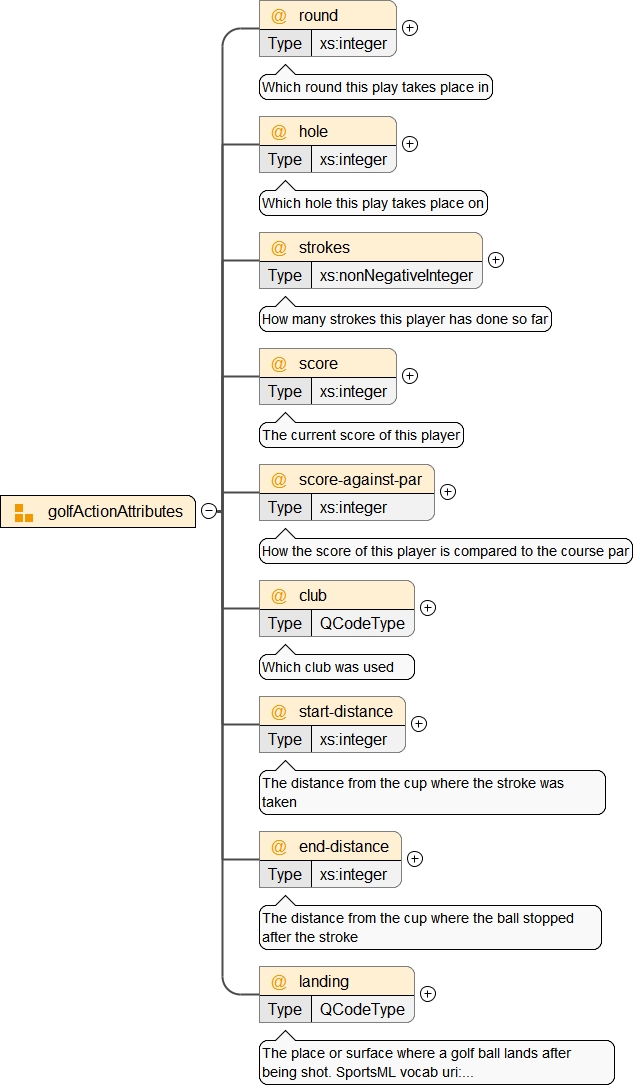This screenshot has width=640, height=1088.
Task: Select the score-against-par attribute name
Action: coord(360,480)
